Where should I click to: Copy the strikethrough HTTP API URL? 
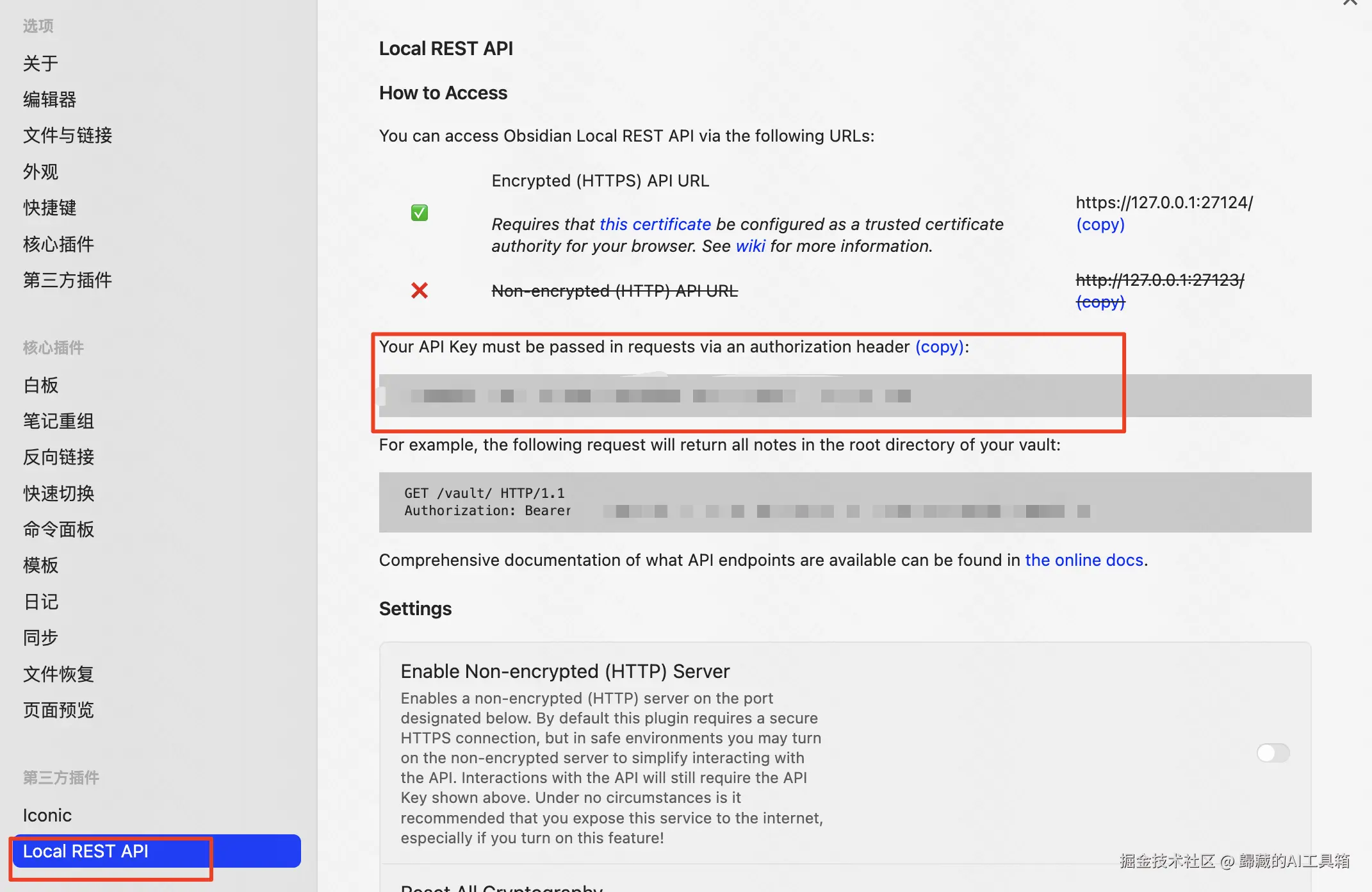pos(1100,302)
